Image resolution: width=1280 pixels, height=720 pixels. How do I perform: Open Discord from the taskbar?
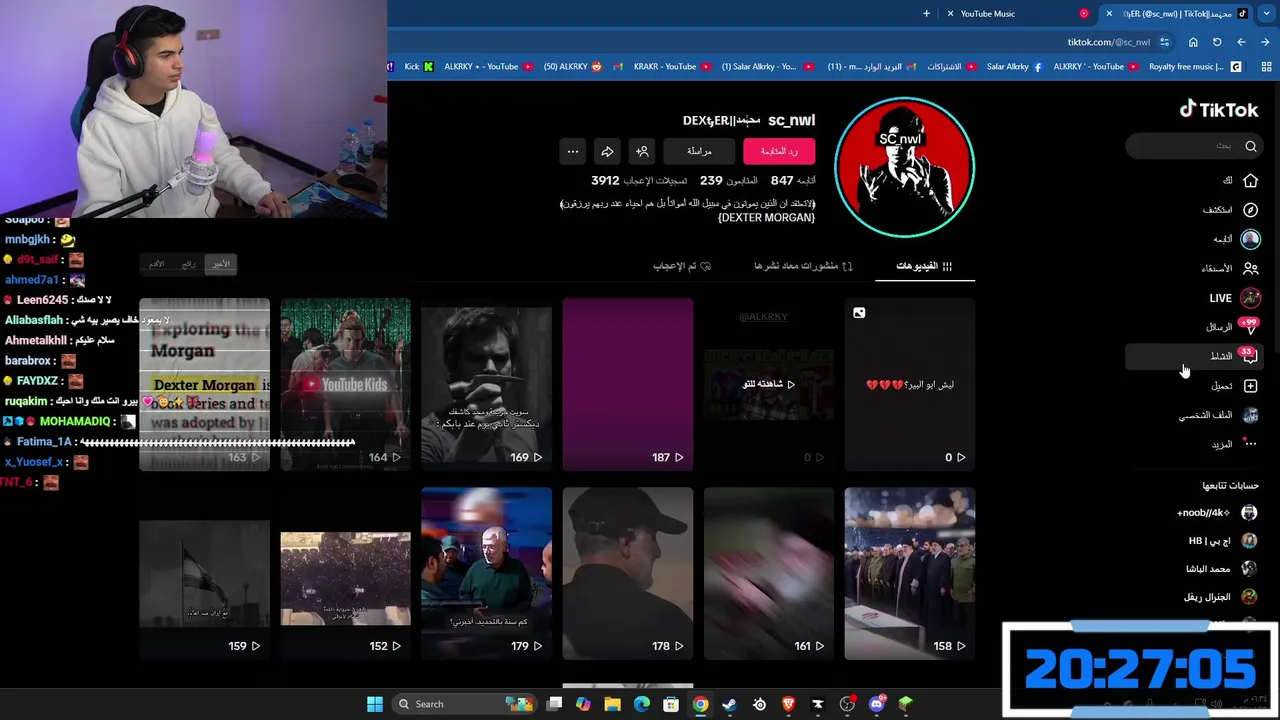[x=877, y=704]
